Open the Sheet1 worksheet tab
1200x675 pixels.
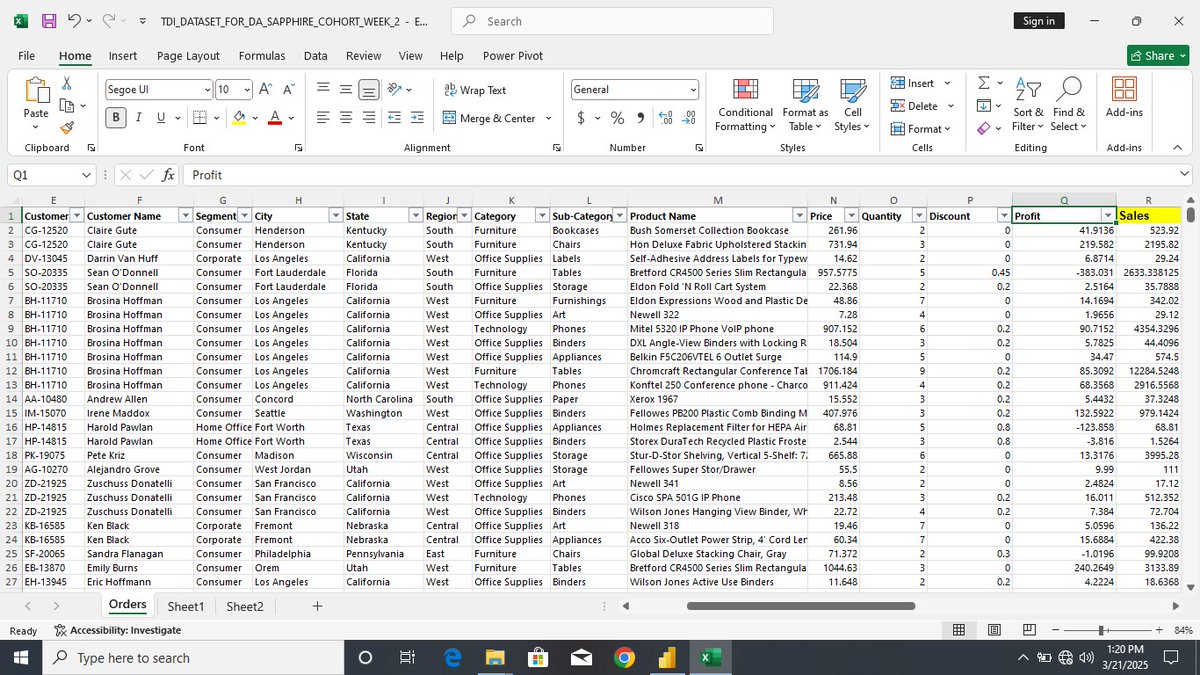pyautogui.click(x=185, y=606)
